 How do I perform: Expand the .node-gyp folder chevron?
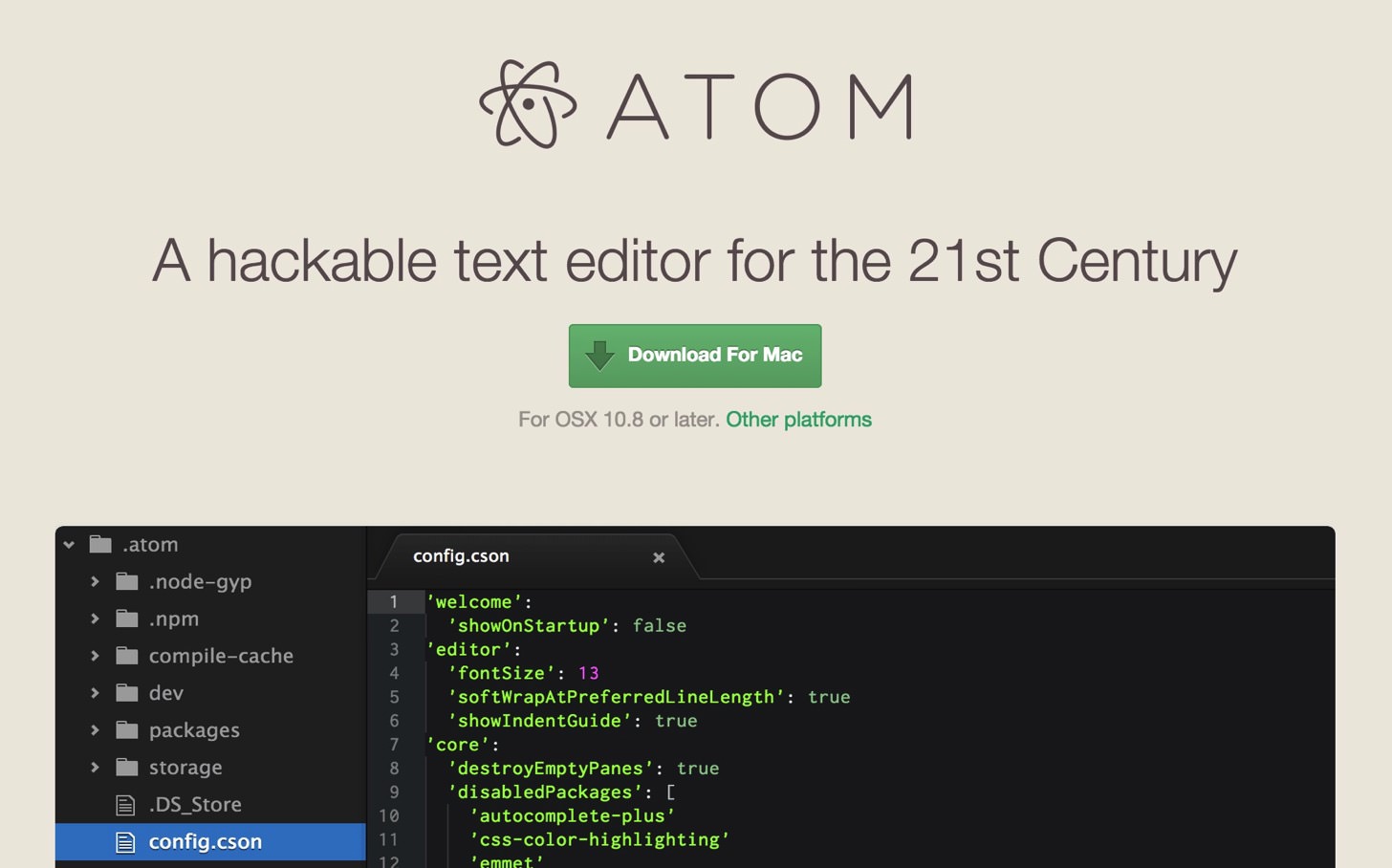tap(95, 581)
